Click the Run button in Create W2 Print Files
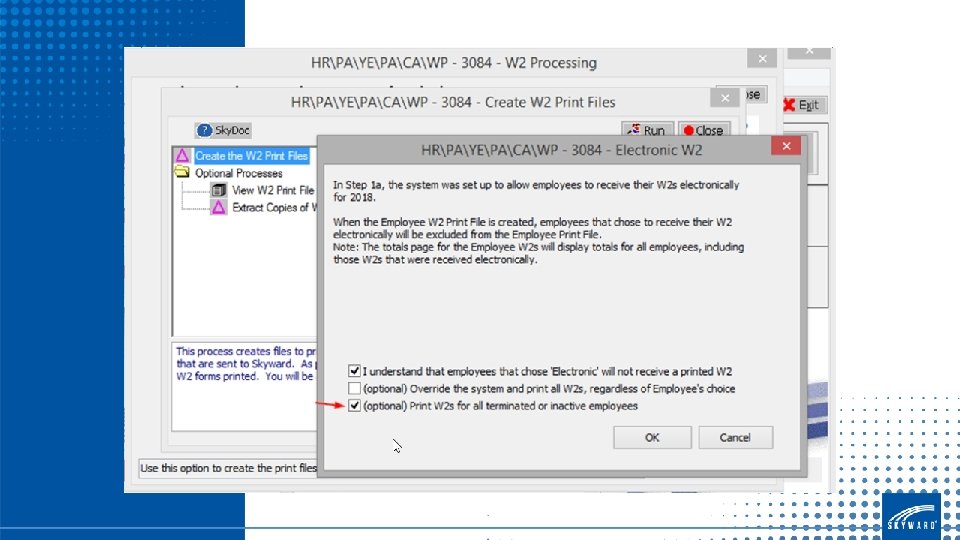 coord(647,130)
